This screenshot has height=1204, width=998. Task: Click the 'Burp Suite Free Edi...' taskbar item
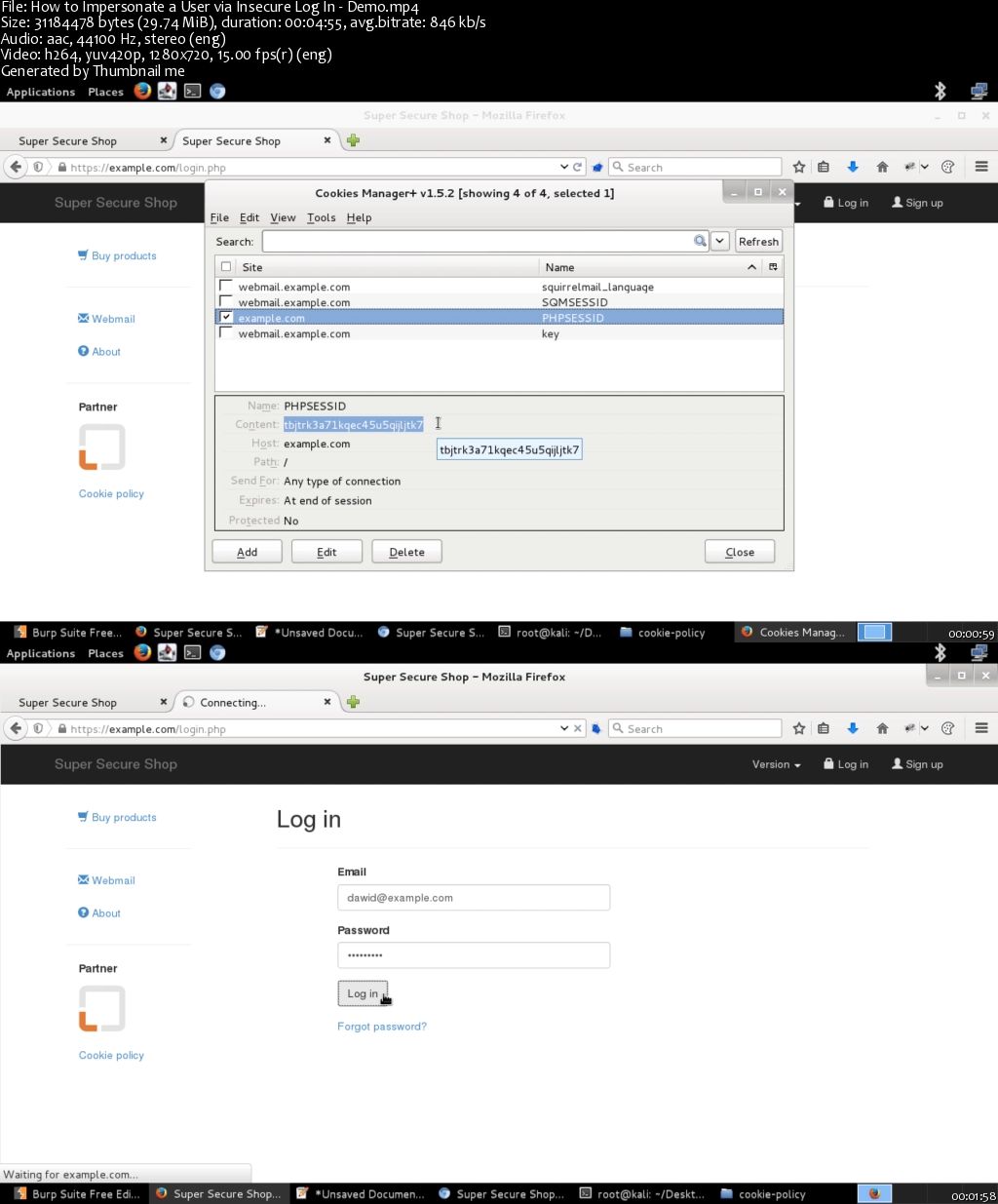(77, 1193)
